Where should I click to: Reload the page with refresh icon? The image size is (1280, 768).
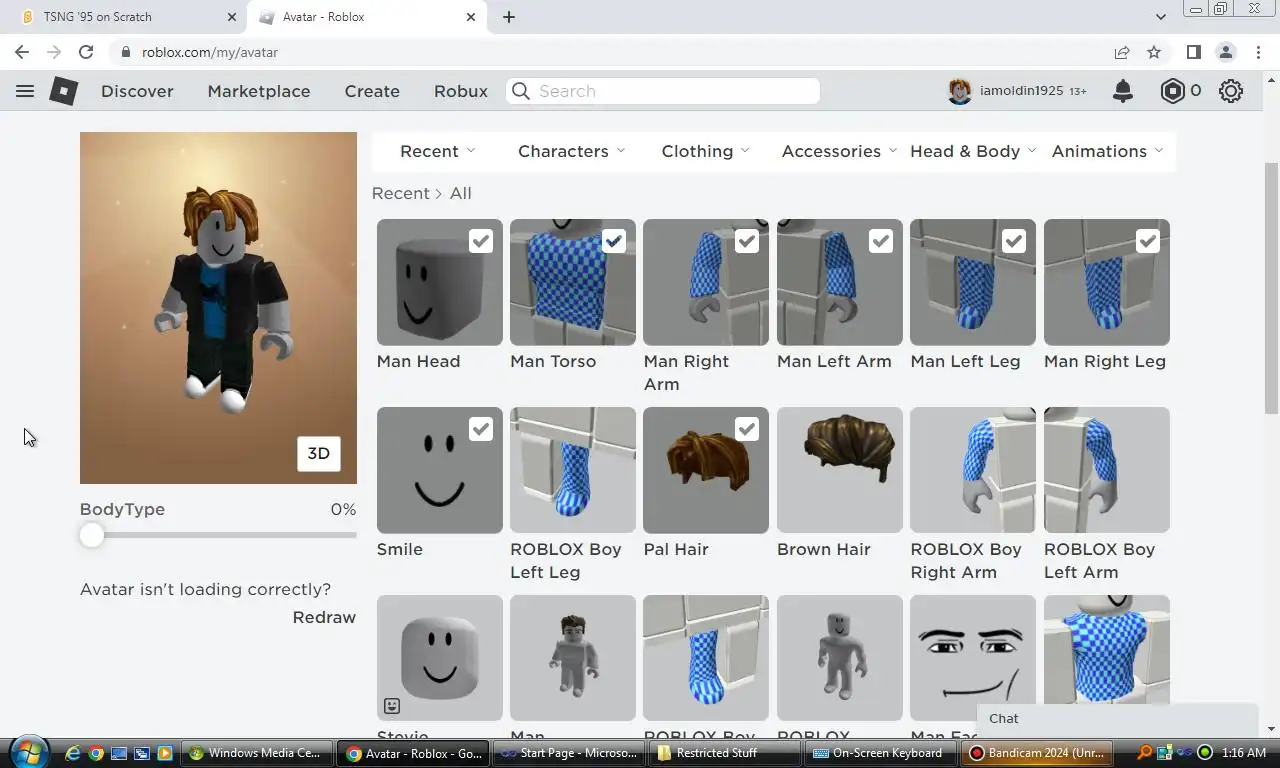[86, 52]
